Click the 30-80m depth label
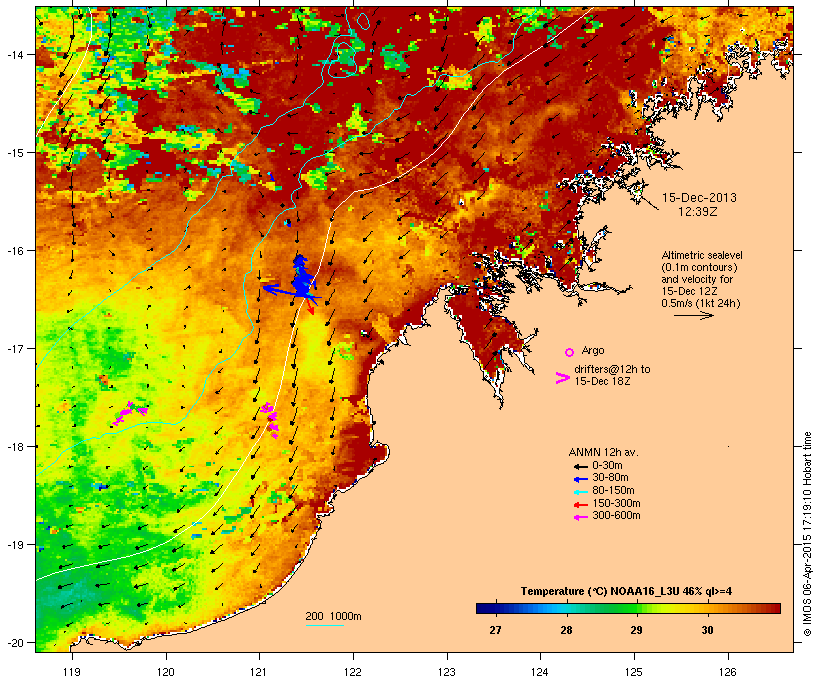Image resolution: width=820 pixels, height=680 pixels. [x=610, y=478]
